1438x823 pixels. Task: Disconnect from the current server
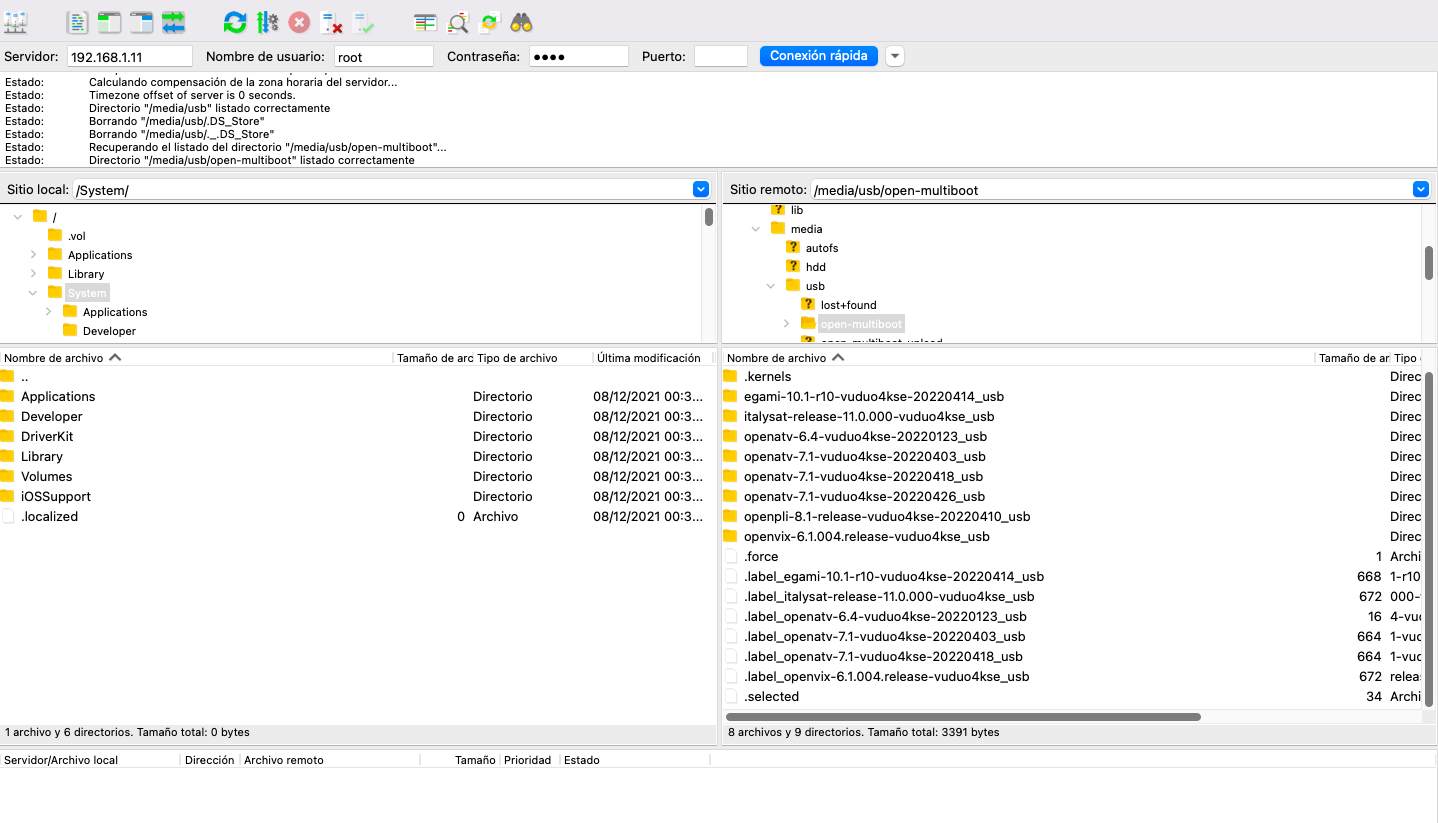coord(331,22)
